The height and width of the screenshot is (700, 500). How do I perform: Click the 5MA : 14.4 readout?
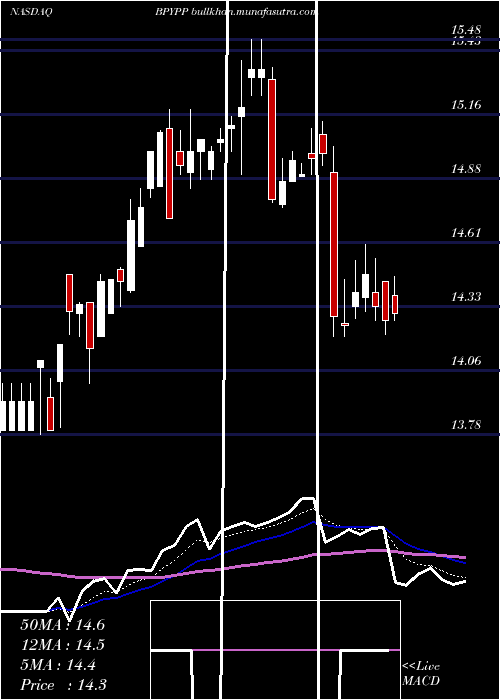(58, 666)
